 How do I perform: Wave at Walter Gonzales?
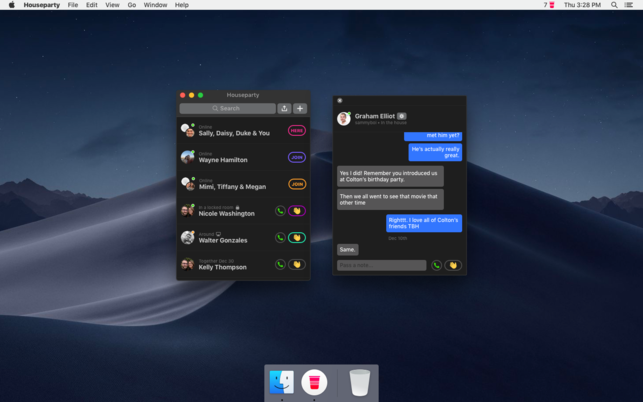pyautogui.click(x=297, y=238)
